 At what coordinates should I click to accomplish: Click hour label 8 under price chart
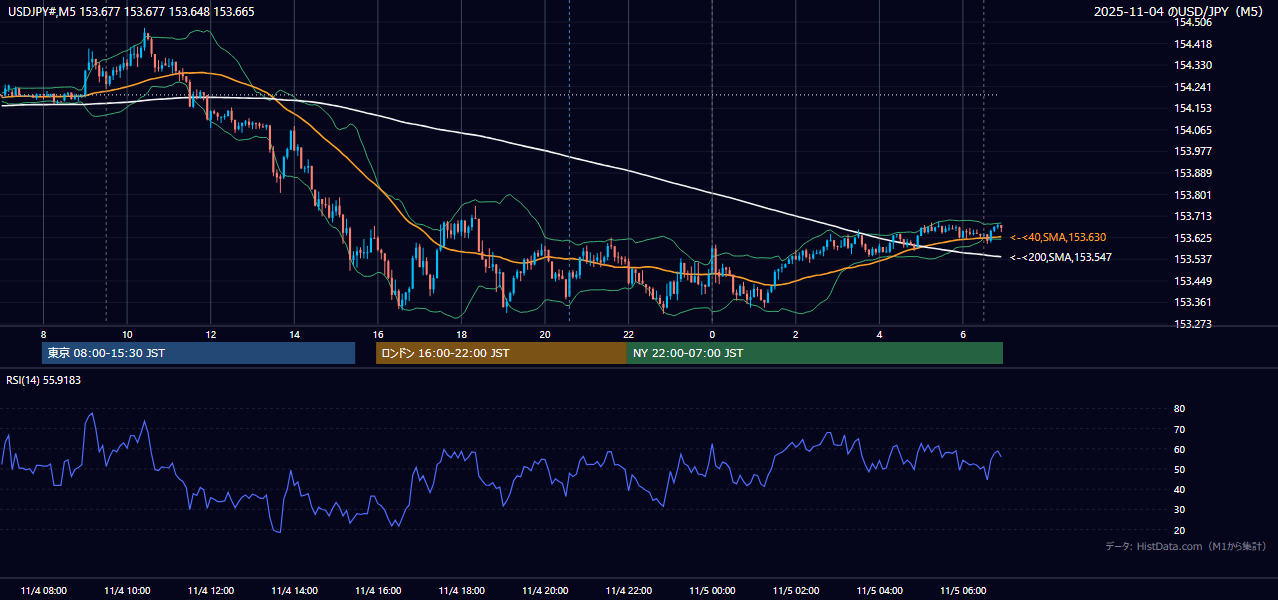pyautogui.click(x=43, y=334)
